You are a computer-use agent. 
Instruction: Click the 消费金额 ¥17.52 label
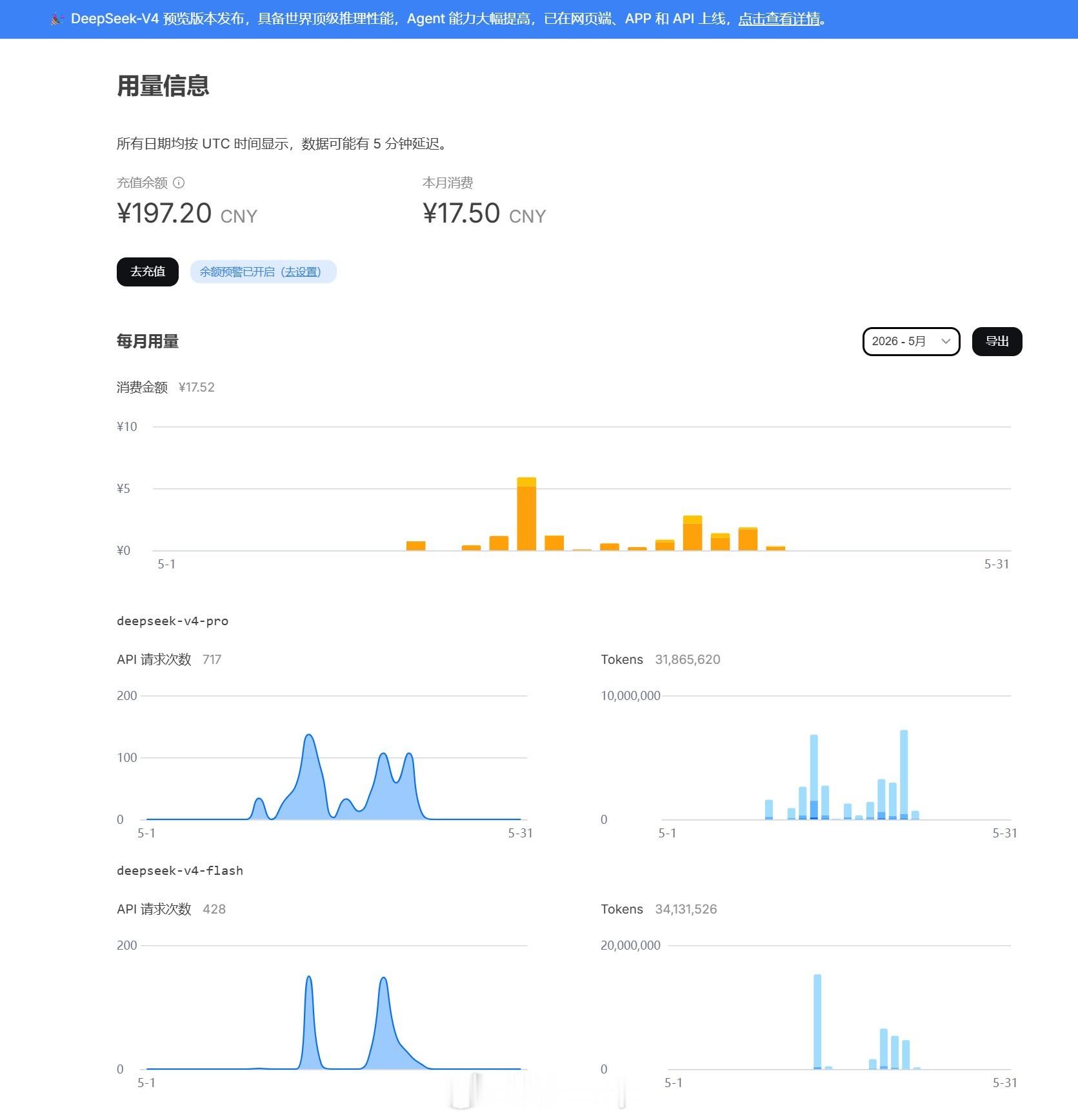[x=166, y=387]
